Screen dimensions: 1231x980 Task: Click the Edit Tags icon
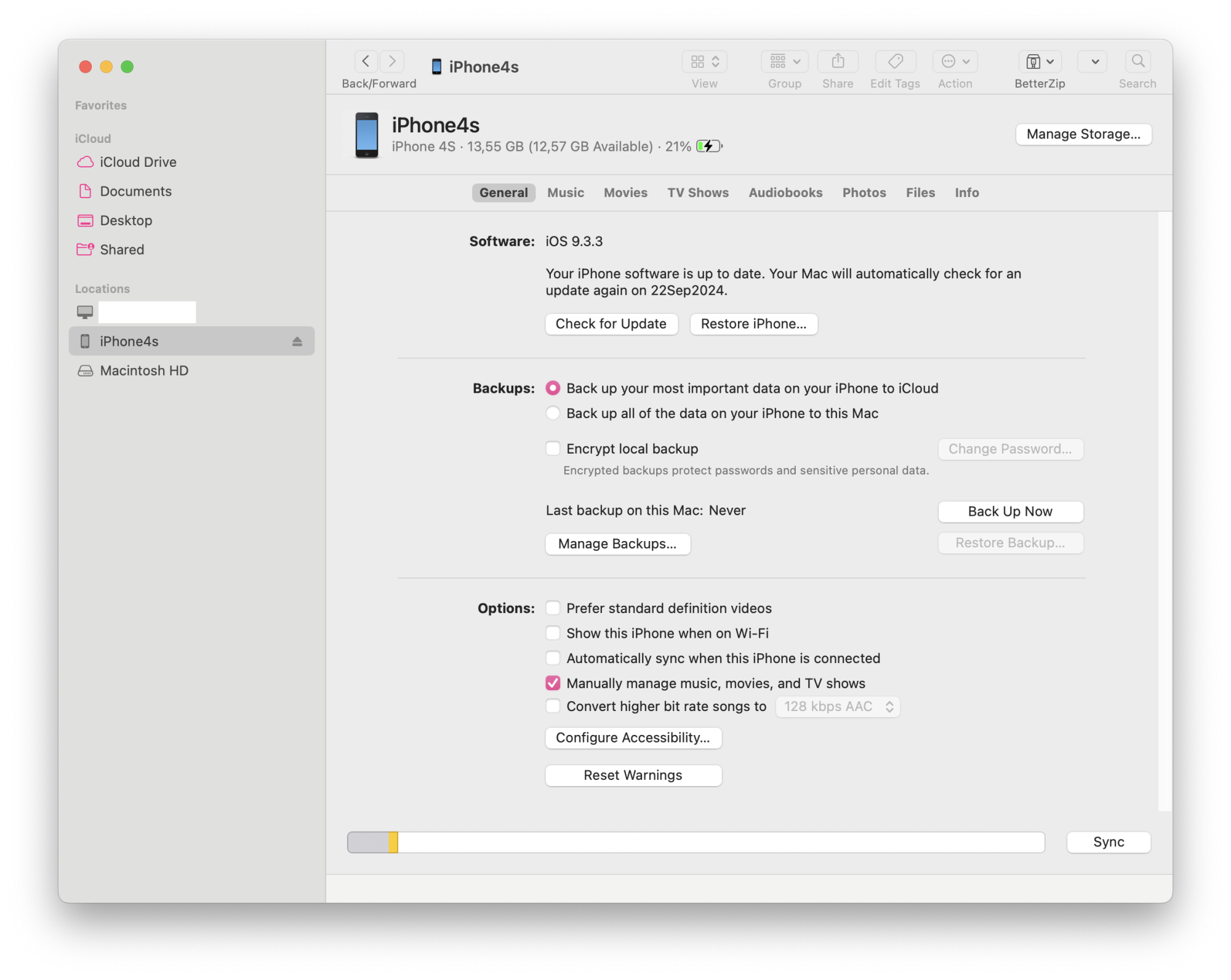896,62
